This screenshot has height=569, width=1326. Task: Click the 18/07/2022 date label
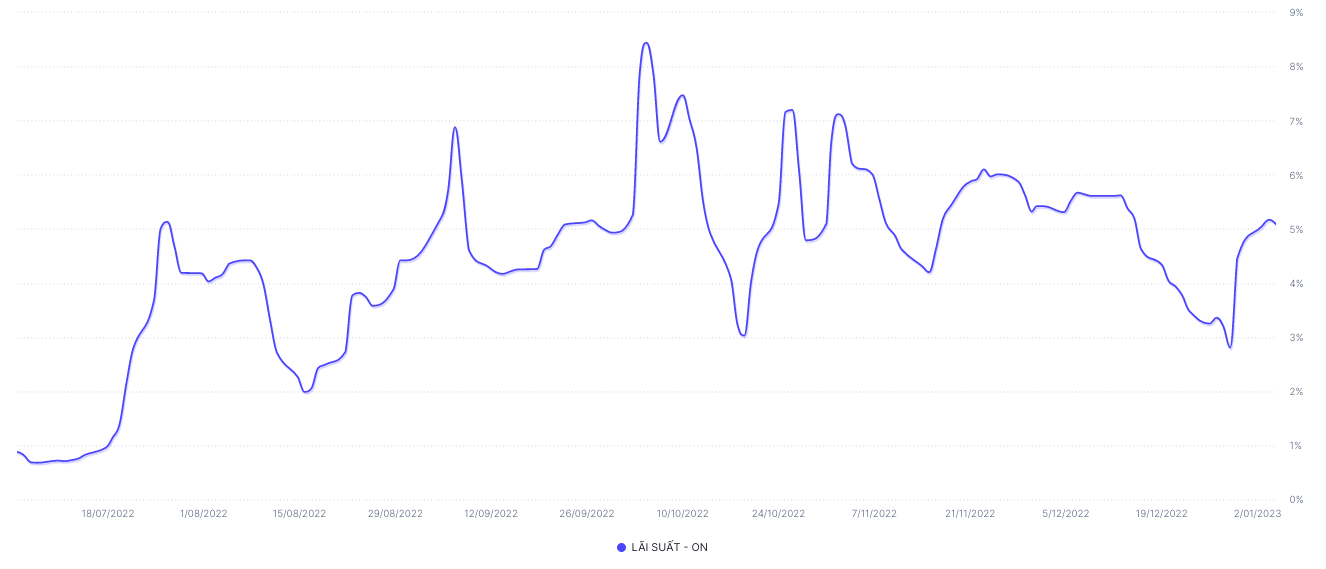pos(108,514)
